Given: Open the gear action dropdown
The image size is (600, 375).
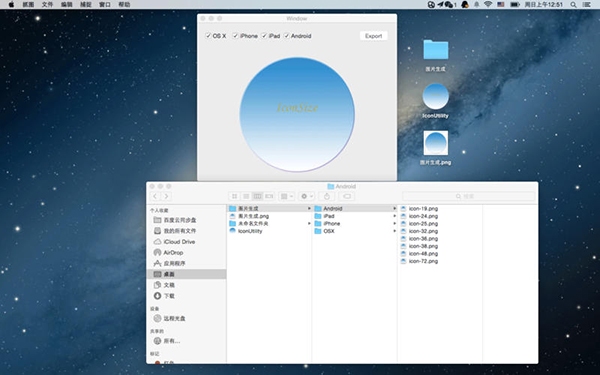Looking at the screenshot, I should pyautogui.click(x=307, y=196).
